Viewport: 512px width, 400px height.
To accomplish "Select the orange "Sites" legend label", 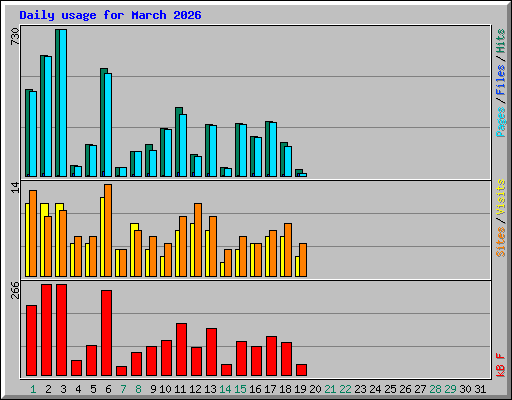I will click(500, 242).
